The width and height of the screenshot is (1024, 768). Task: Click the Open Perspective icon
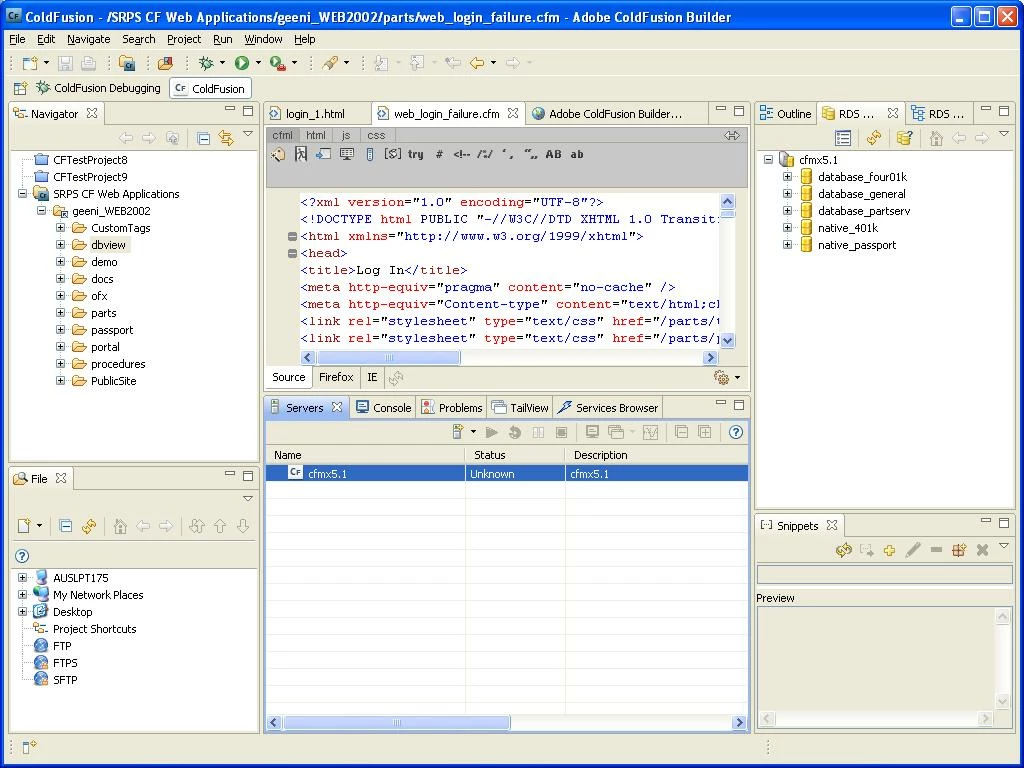click(21, 88)
